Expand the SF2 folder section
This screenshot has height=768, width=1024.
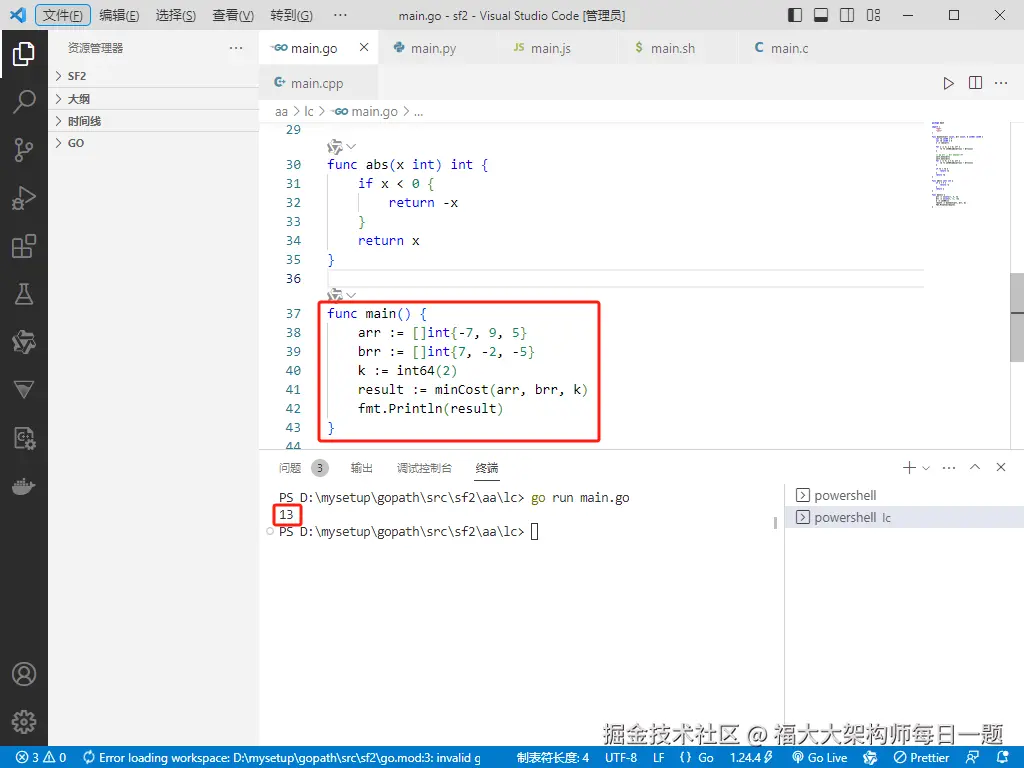pyautogui.click(x=154, y=76)
